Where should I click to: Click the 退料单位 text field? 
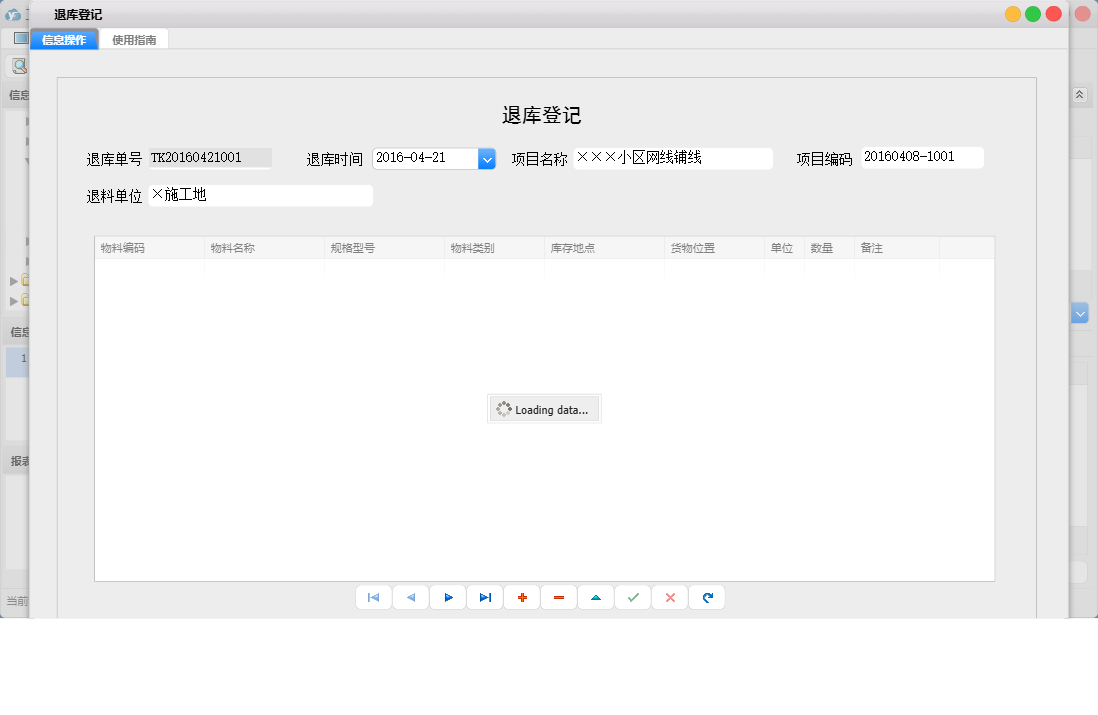click(260, 195)
